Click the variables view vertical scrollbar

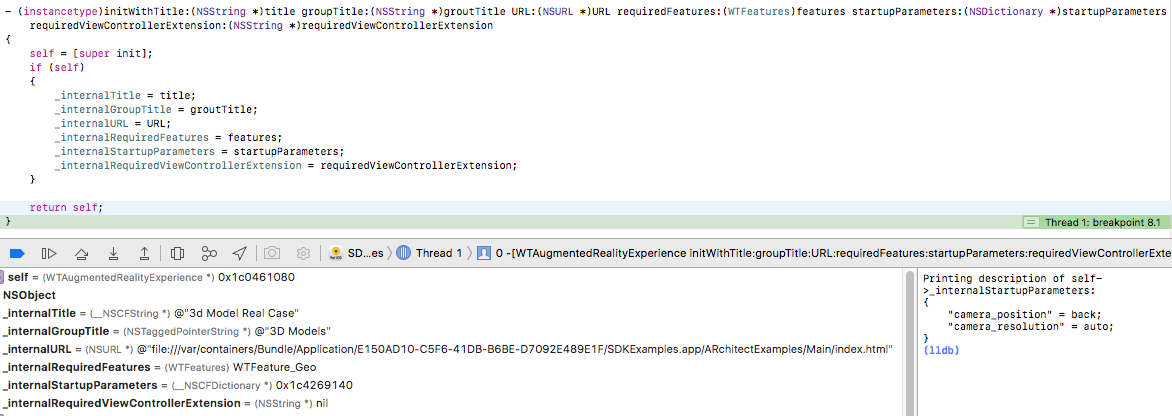coord(910,343)
